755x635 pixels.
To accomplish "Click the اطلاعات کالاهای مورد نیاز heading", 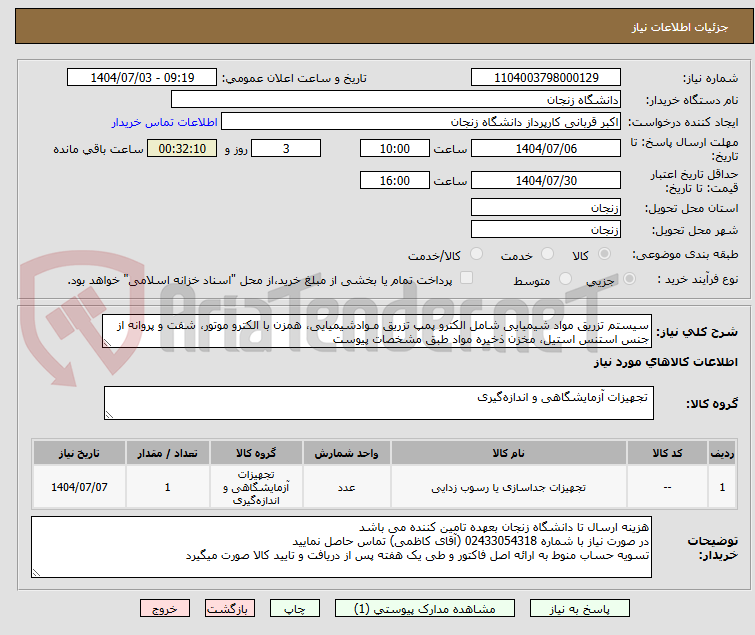I will pos(665,362).
